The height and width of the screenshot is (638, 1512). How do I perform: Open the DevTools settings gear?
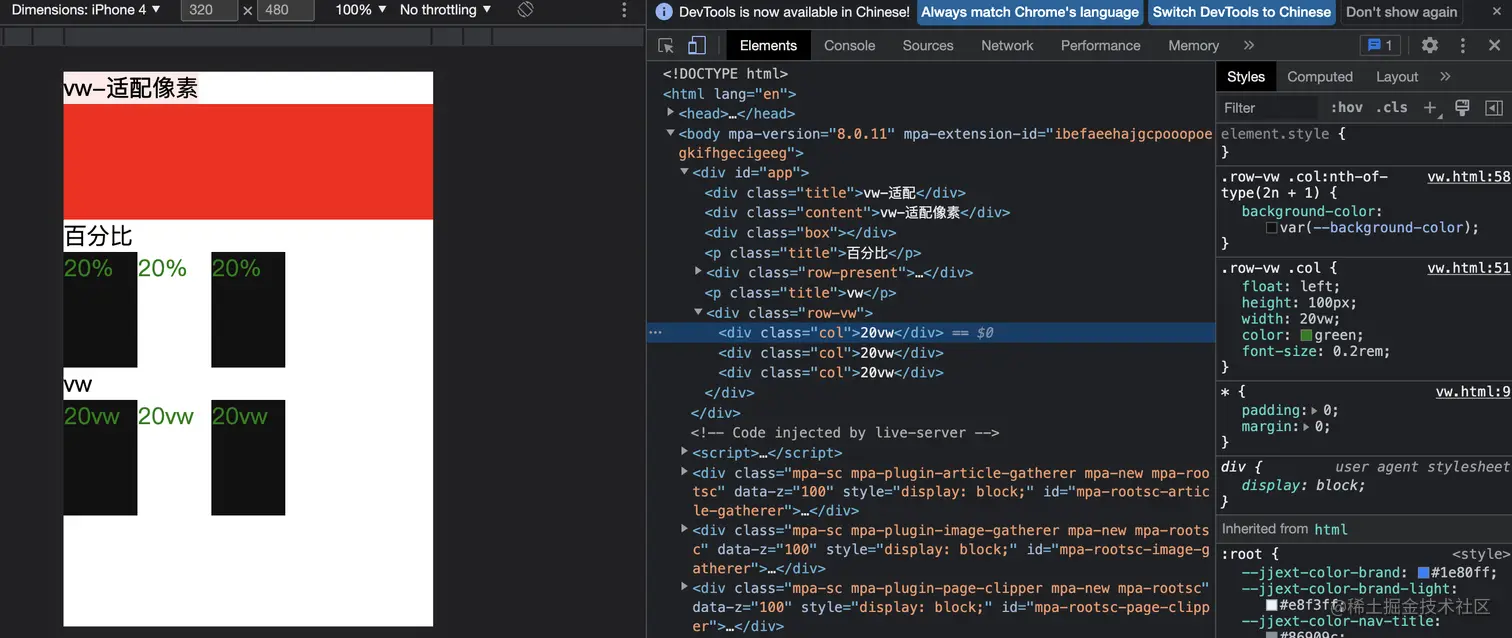click(x=1430, y=45)
